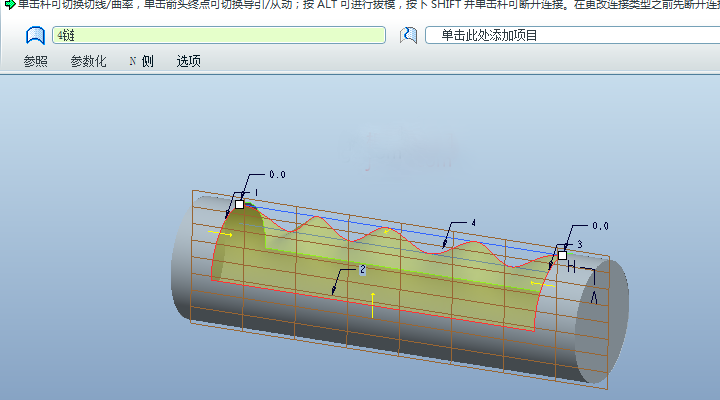The width and height of the screenshot is (720, 400).
Task: Click the 0.0 value near chain 1
Action: [277, 175]
